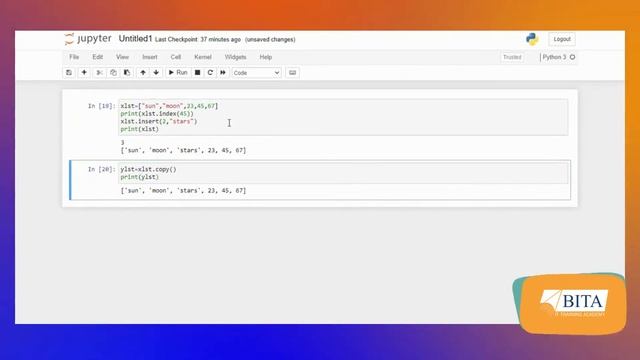Open the Insert menu
Screen dimensions: 640x360
150,57
